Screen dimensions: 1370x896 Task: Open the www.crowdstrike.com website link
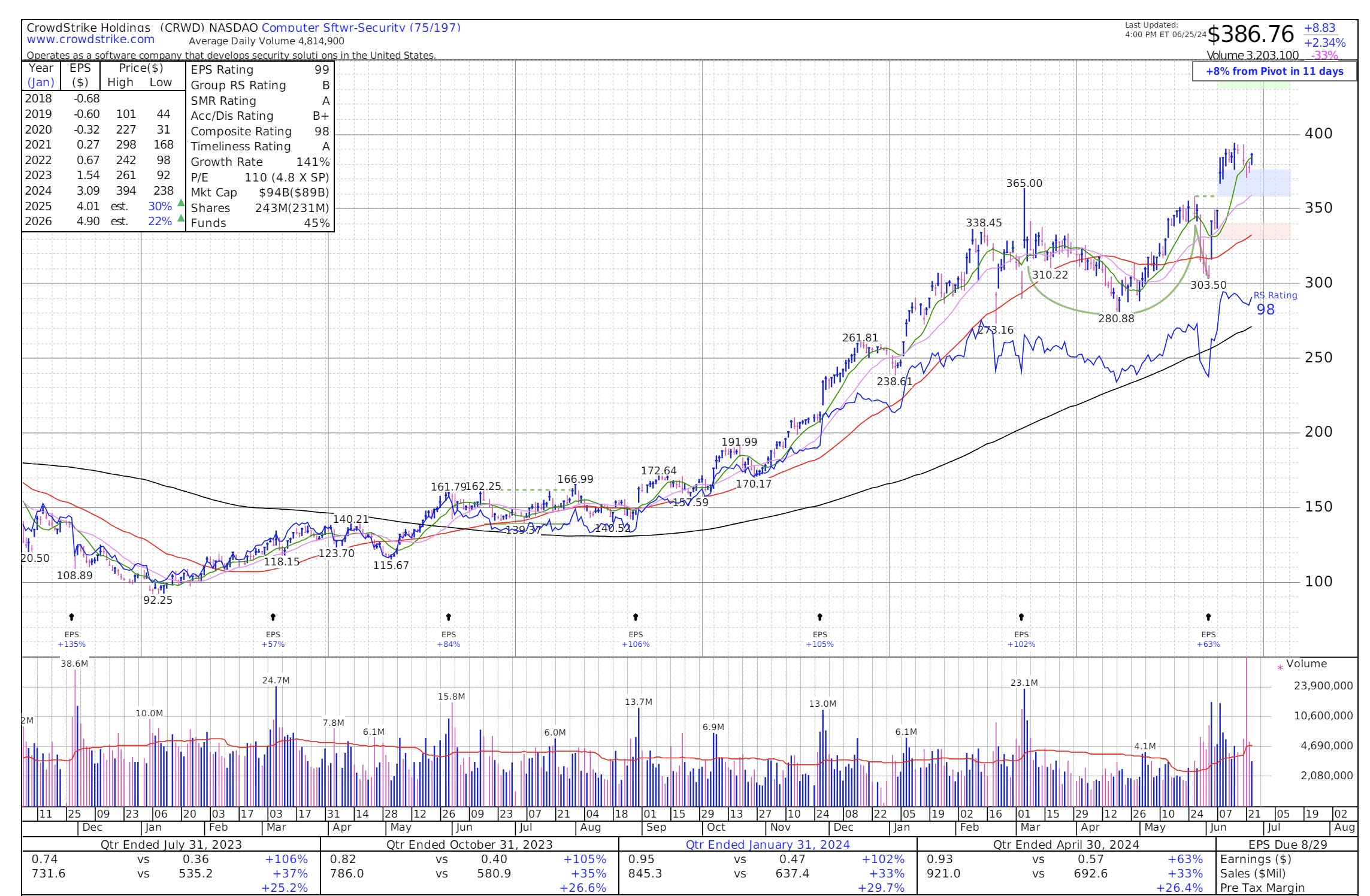click(x=90, y=40)
